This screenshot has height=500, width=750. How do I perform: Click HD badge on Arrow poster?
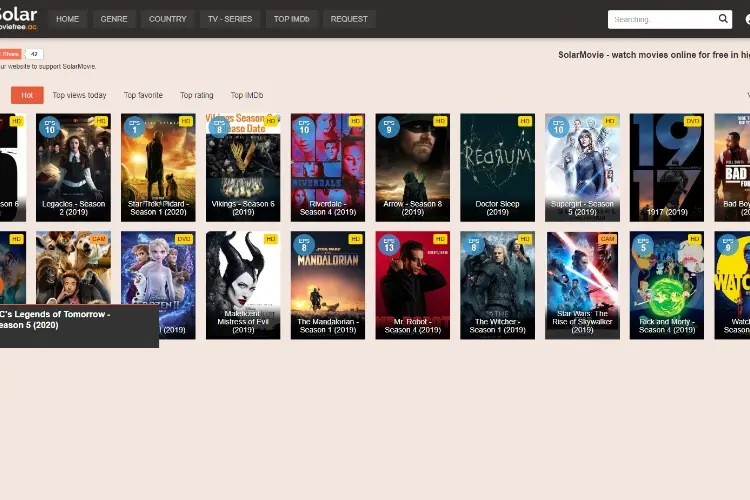click(440, 122)
